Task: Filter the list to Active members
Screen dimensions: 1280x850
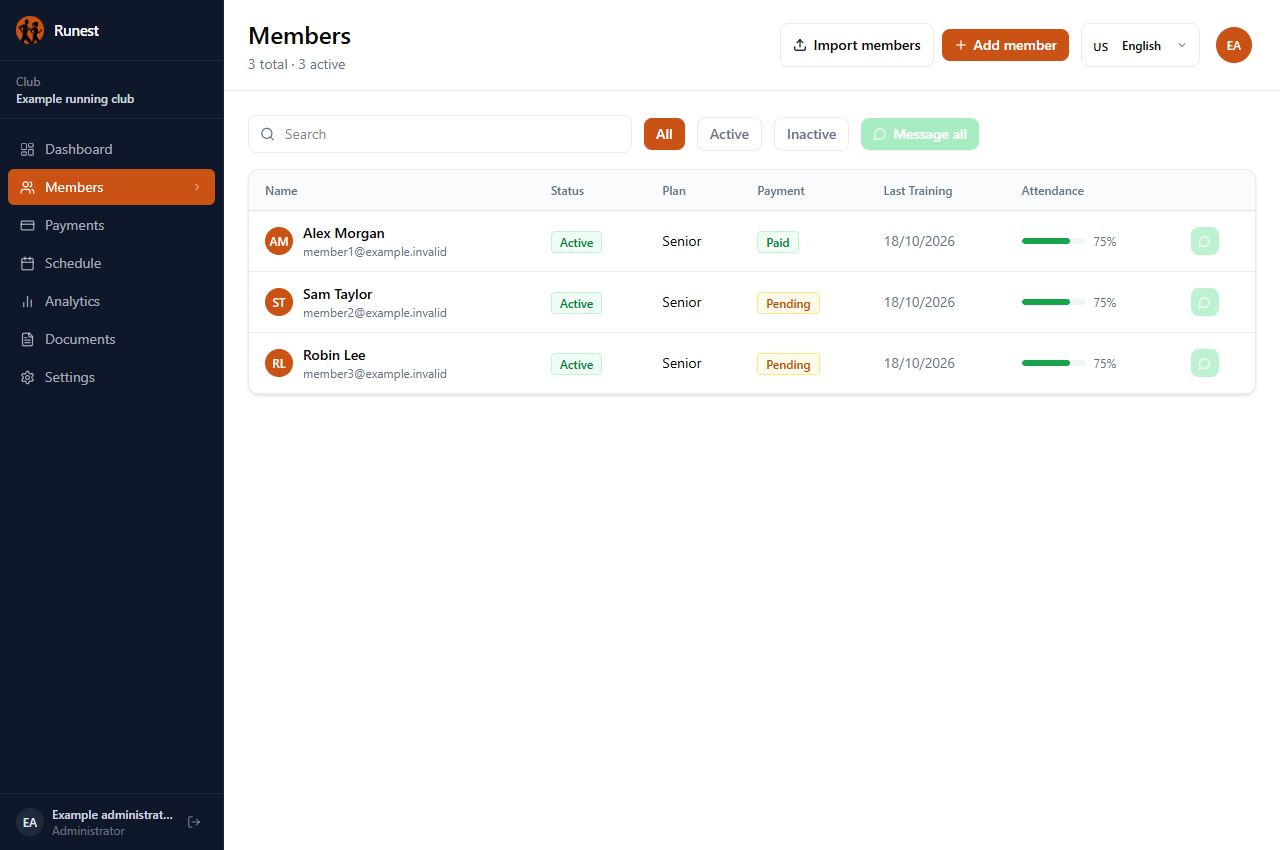Action: [x=729, y=134]
